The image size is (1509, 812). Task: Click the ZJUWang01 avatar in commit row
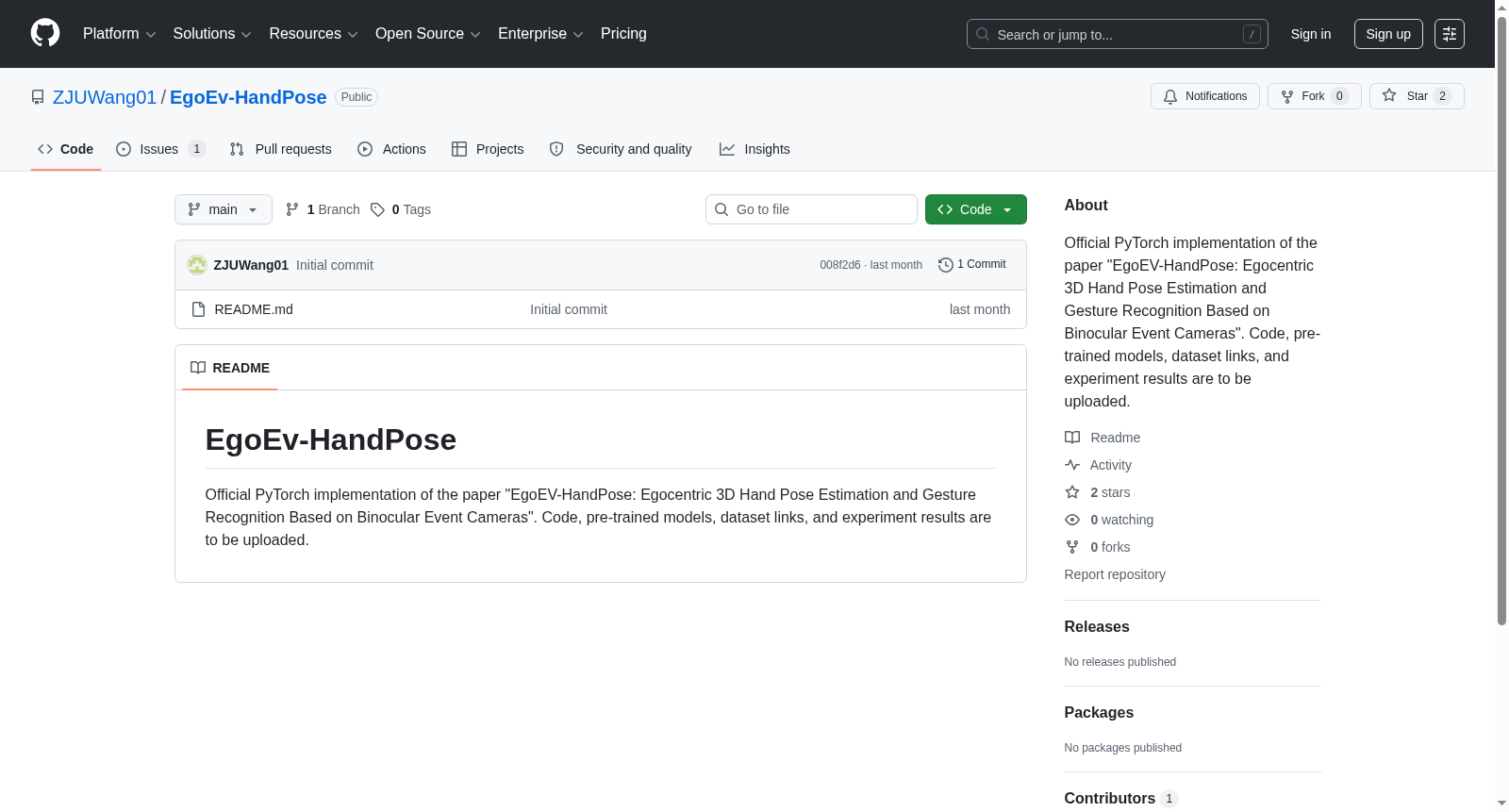point(197,265)
